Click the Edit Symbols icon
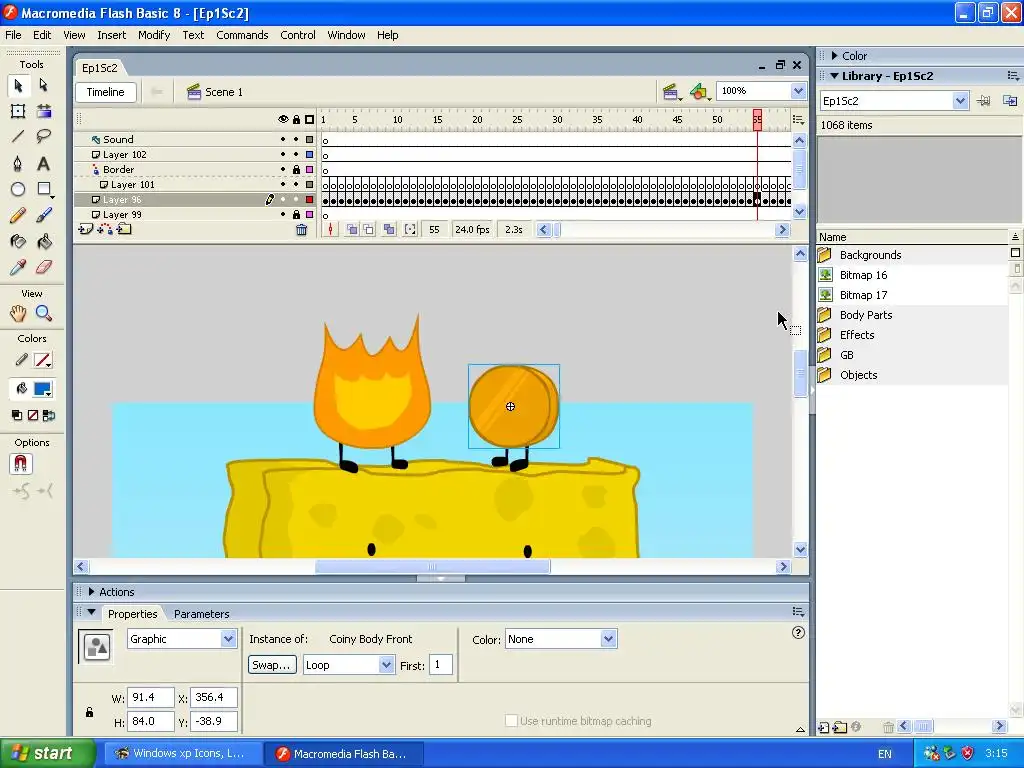Viewport: 1024px width, 768px height. [x=699, y=92]
